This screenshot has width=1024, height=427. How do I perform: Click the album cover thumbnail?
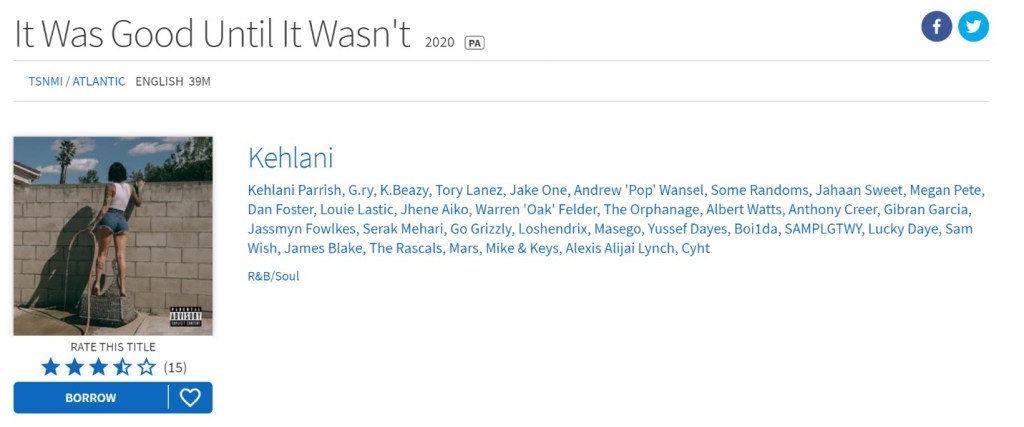click(113, 236)
